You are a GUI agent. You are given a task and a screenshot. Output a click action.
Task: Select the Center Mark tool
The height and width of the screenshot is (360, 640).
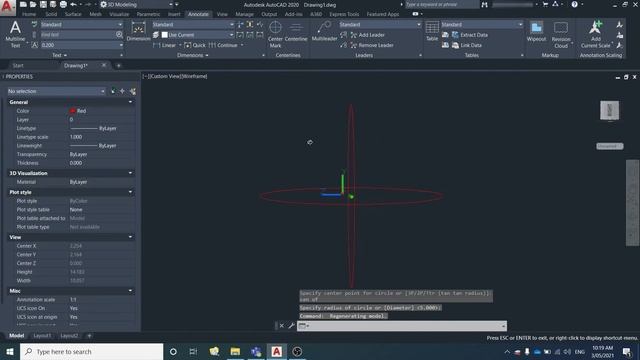(275, 34)
